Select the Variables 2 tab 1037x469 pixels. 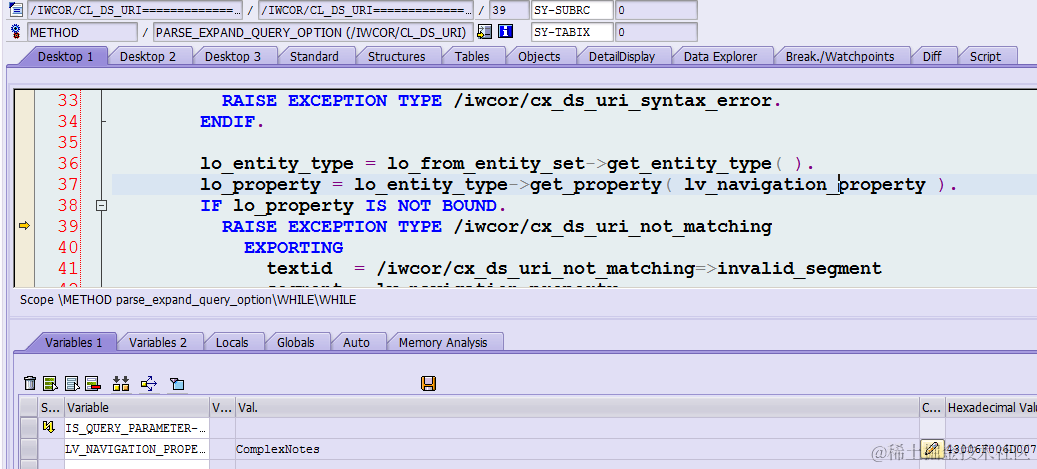(x=157, y=342)
